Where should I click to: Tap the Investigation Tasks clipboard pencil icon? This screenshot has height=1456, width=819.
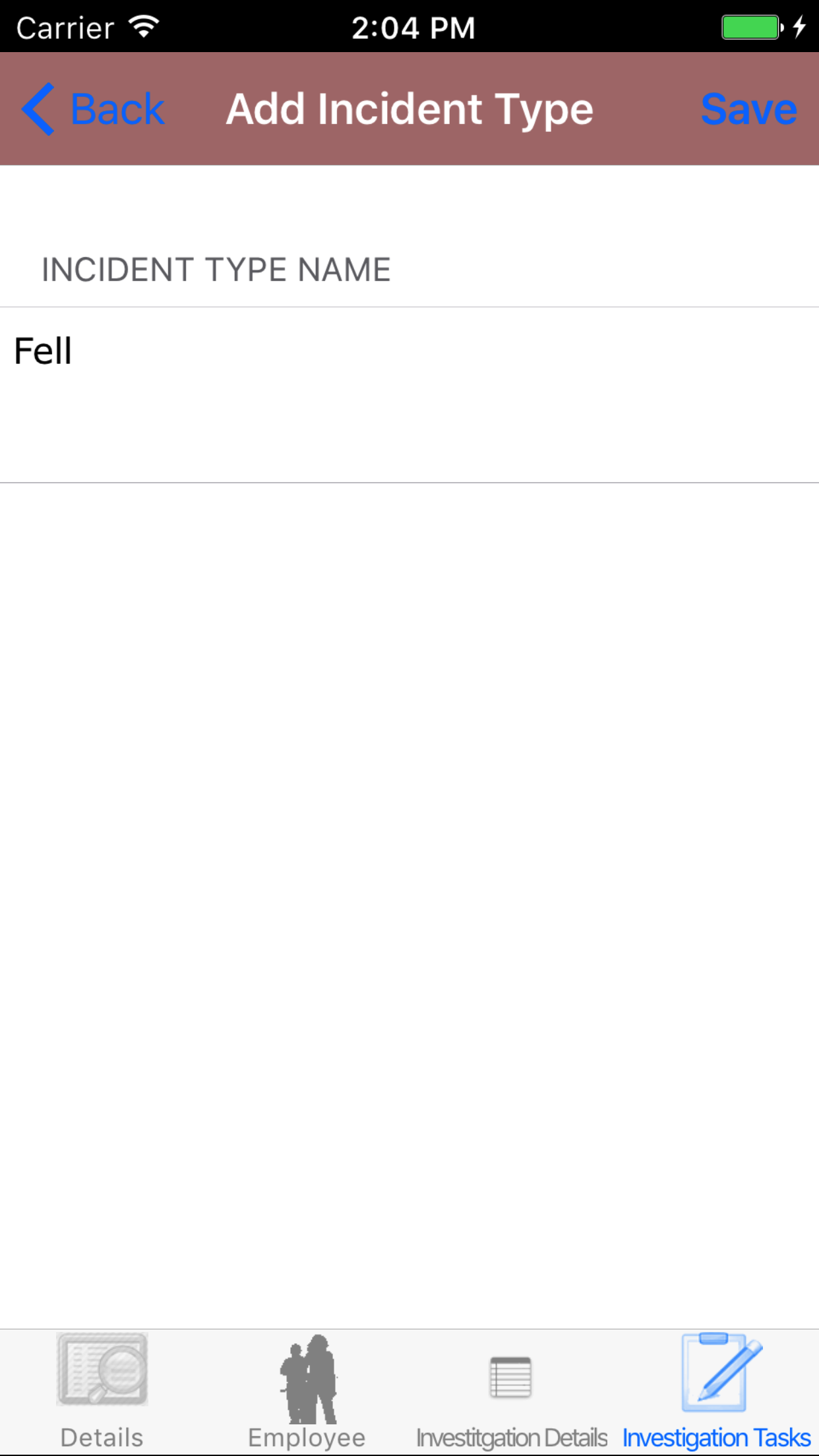tap(720, 1372)
